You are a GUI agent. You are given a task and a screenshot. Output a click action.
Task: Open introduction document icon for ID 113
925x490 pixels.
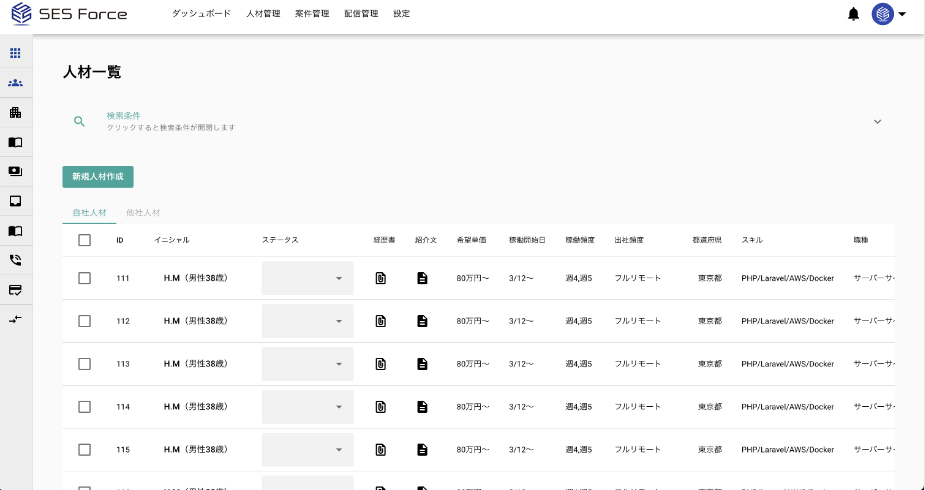point(422,364)
